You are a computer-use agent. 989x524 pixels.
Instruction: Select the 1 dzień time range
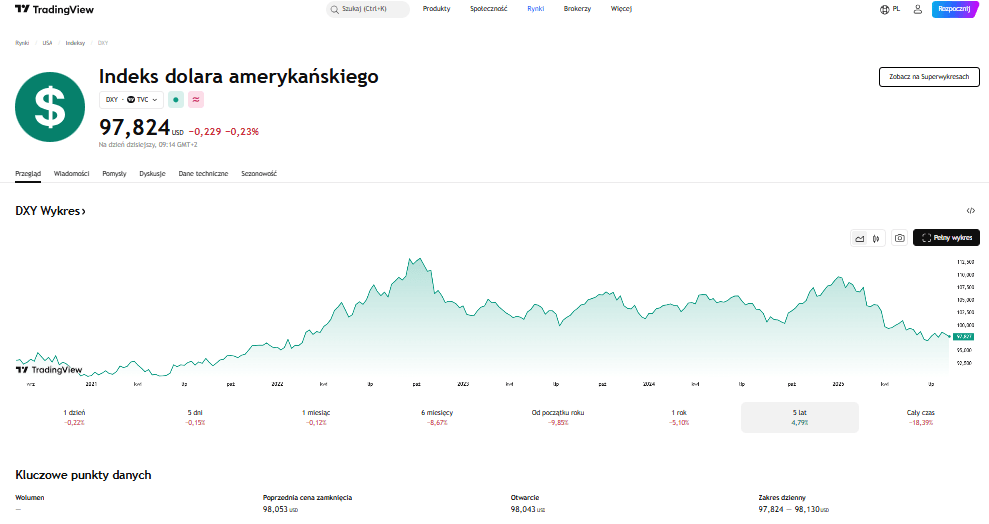click(x=74, y=417)
